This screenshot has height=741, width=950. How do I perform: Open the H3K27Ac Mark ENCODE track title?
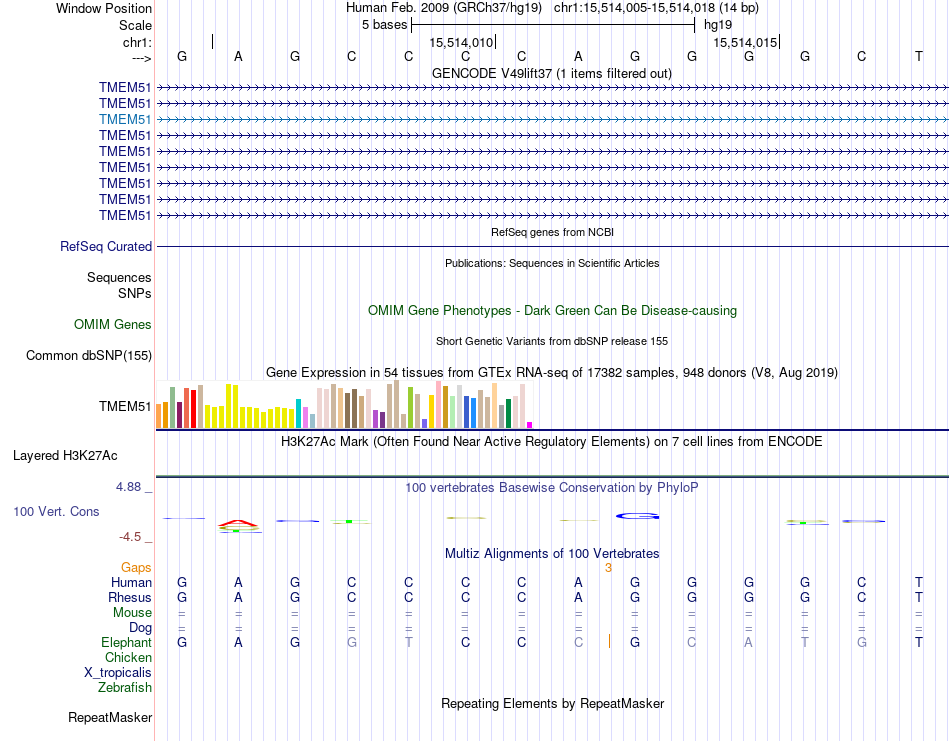click(x=552, y=441)
